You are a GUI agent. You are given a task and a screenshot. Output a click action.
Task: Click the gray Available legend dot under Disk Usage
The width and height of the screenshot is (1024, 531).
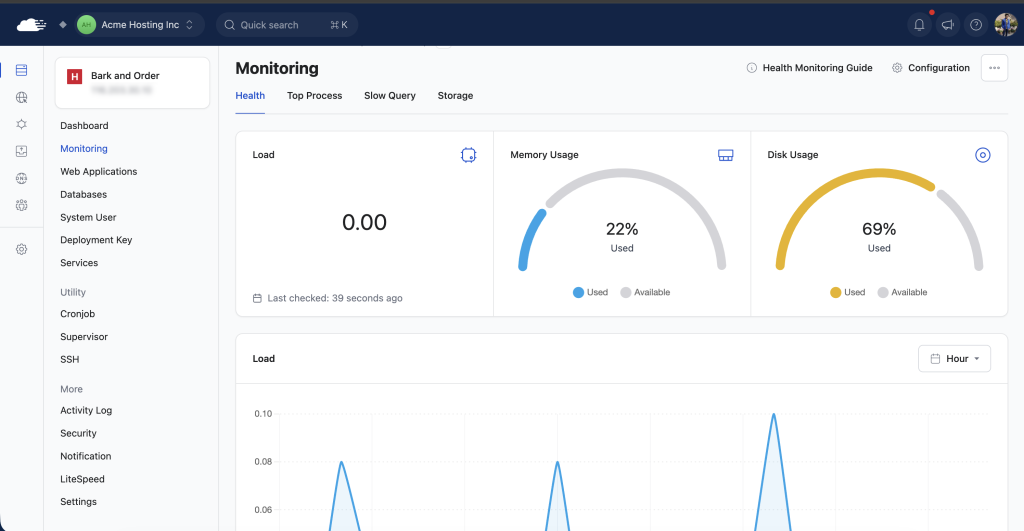883,293
